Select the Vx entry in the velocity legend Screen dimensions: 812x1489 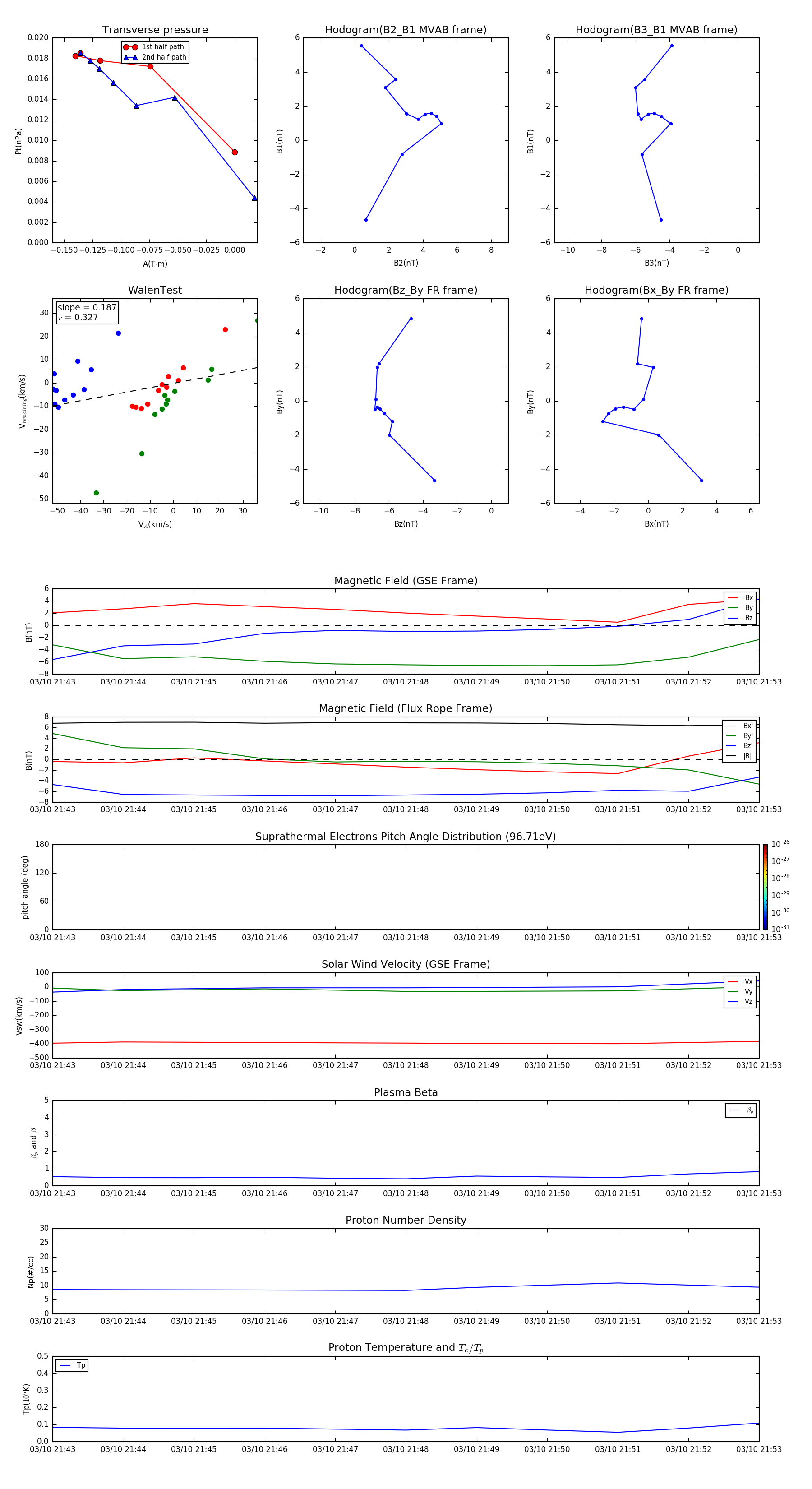(740, 981)
